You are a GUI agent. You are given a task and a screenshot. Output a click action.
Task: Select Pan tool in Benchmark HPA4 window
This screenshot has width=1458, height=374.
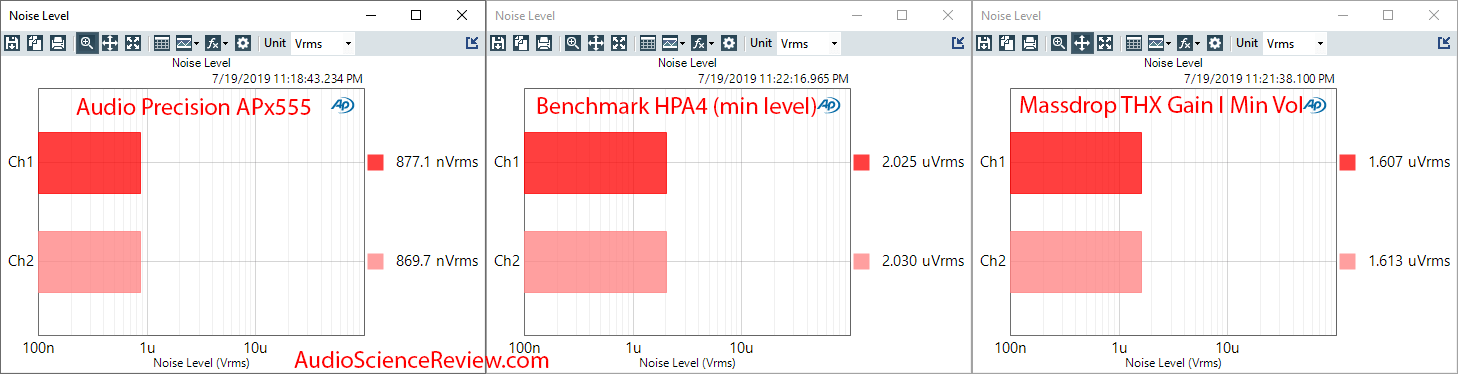(x=596, y=43)
